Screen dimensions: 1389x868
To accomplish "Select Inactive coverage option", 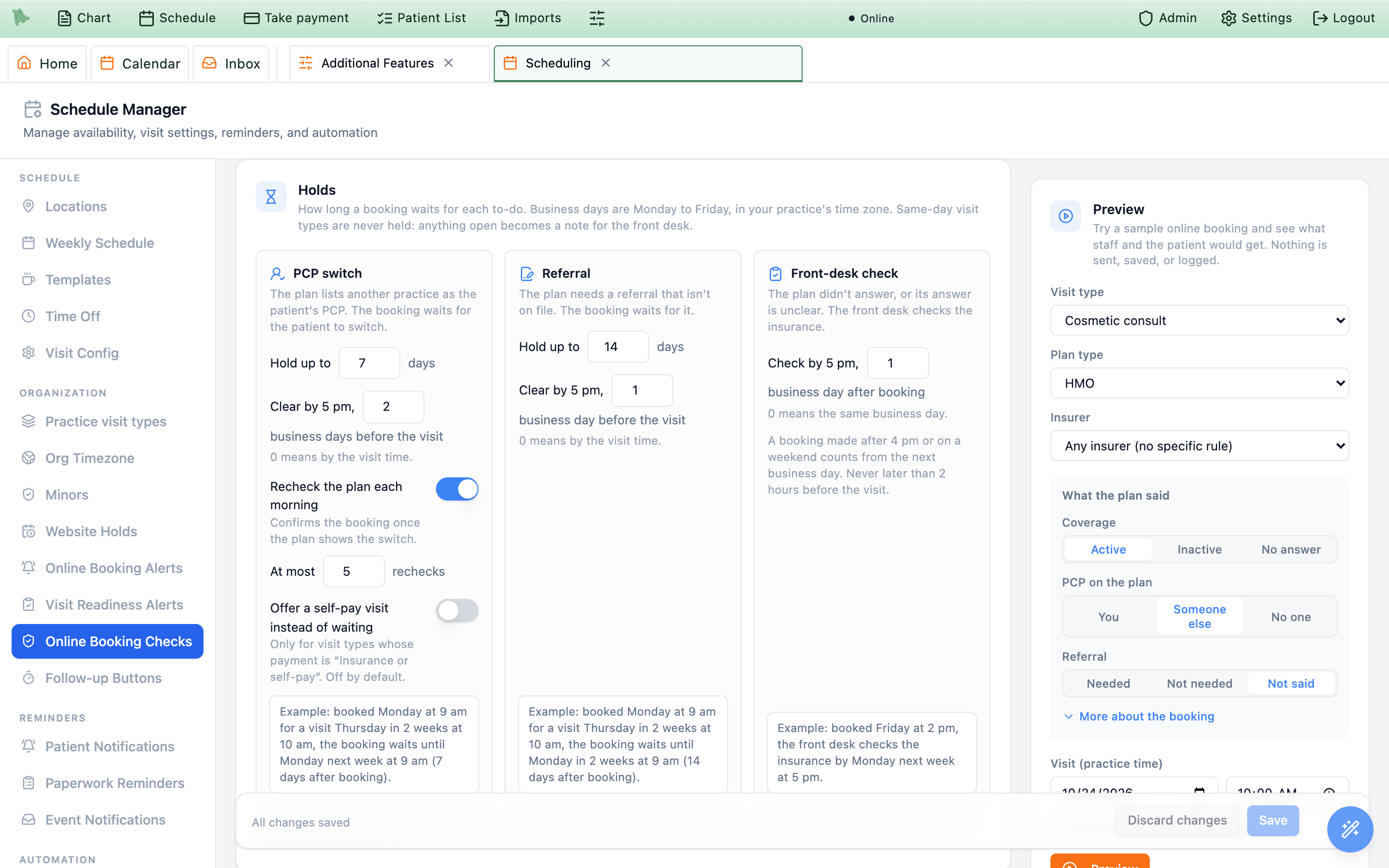I will (1199, 549).
